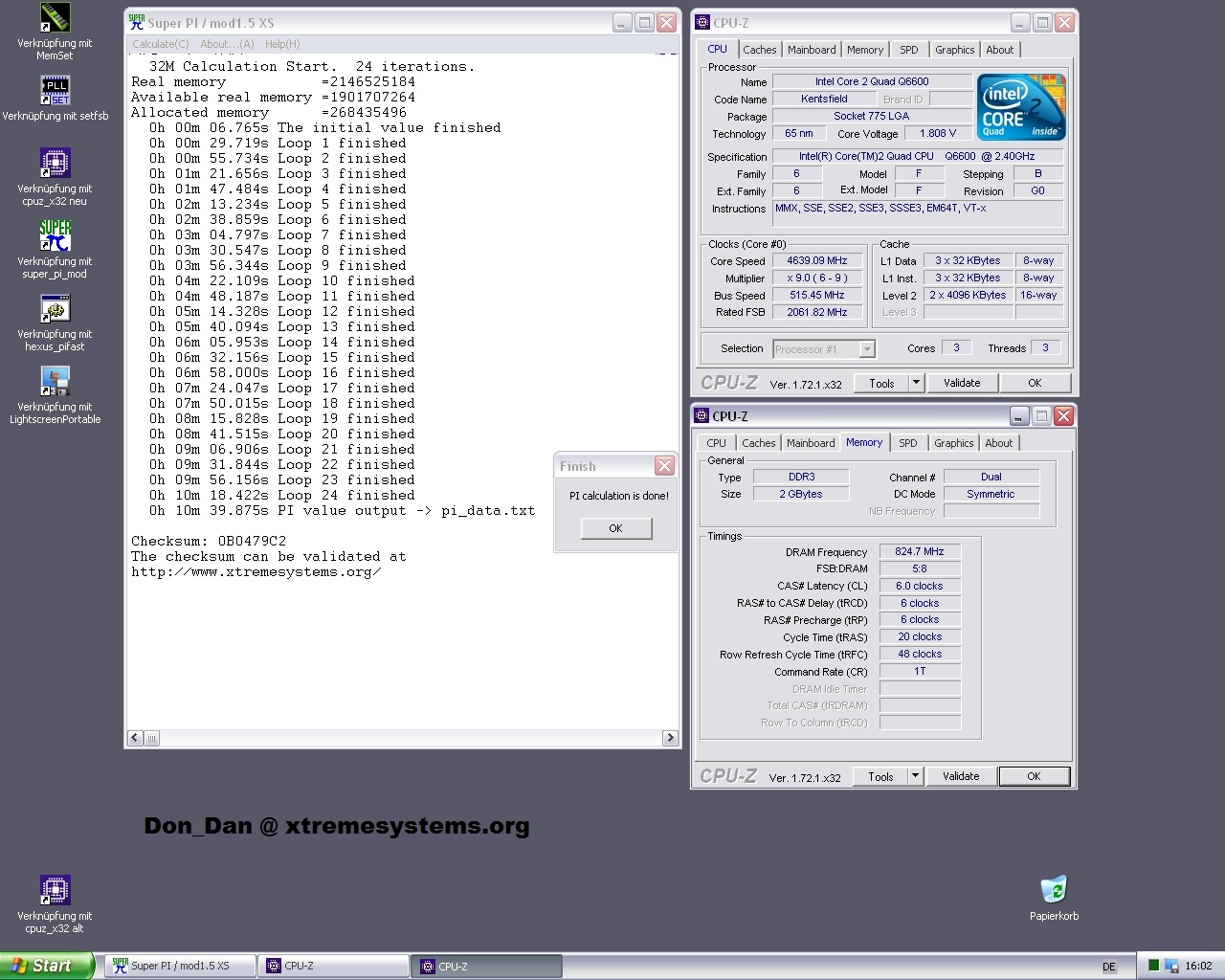Close the Finish dialog
Screen dimensions: 1225x980
(x=664, y=466)
